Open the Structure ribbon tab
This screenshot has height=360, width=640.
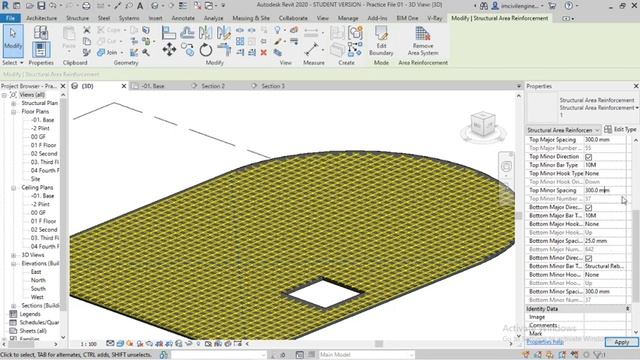[77, 18]
